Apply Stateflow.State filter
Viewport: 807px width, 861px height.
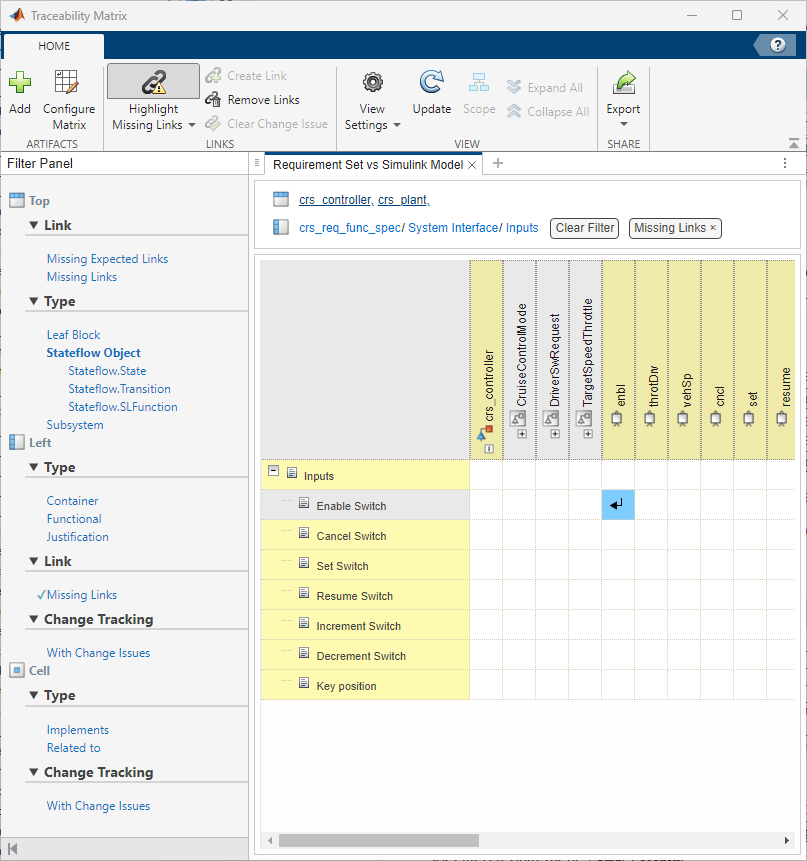107,371
